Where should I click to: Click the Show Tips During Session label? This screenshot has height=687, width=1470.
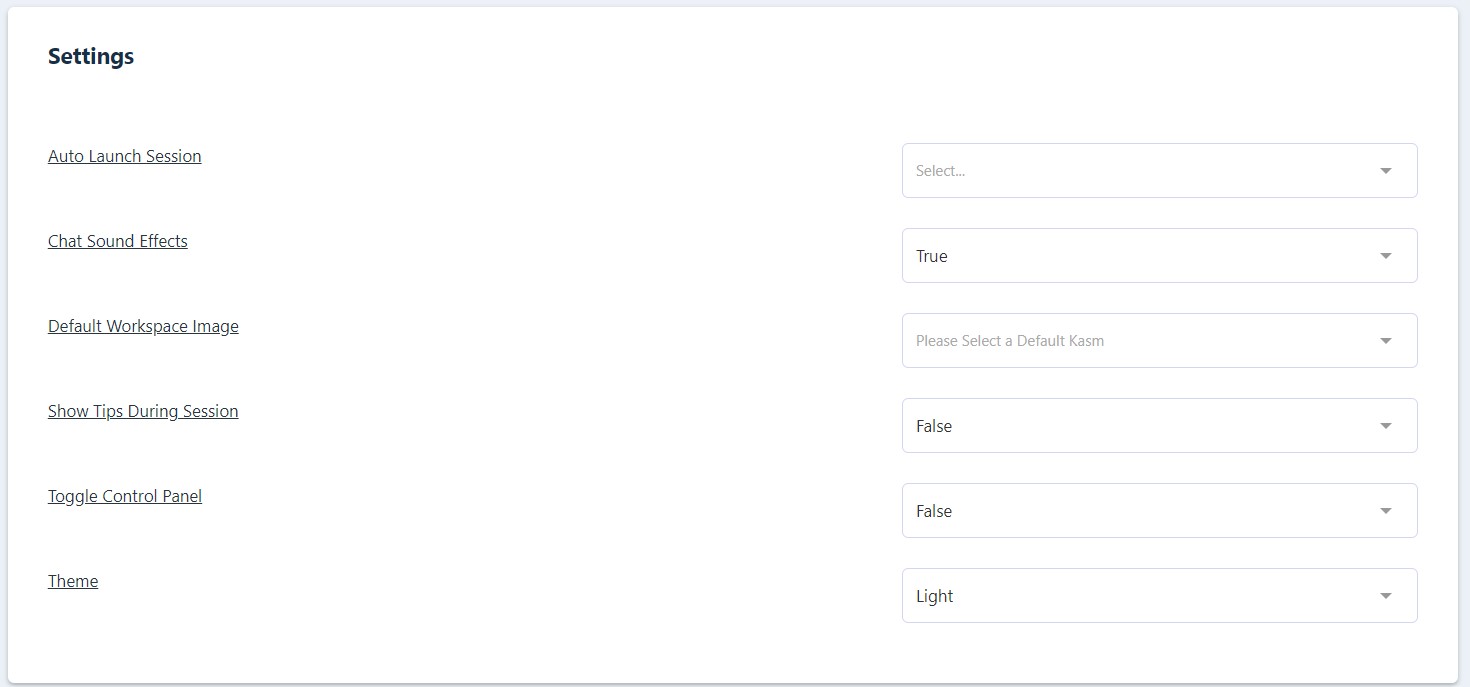pyautogui.click(x=143, y=411)
